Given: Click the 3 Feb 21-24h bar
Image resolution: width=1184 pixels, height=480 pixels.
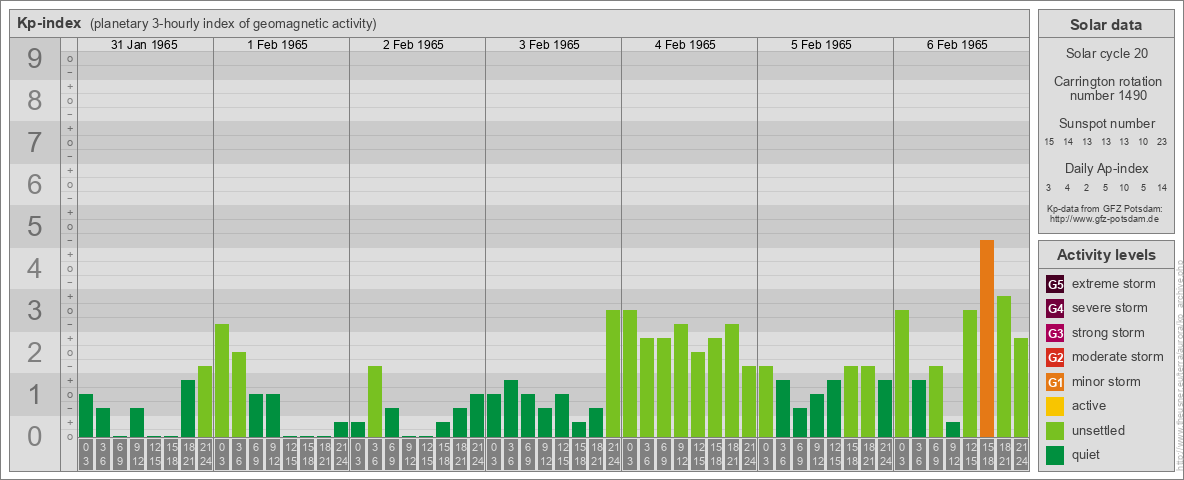Looking at the screenshot, I should (612, 374).
